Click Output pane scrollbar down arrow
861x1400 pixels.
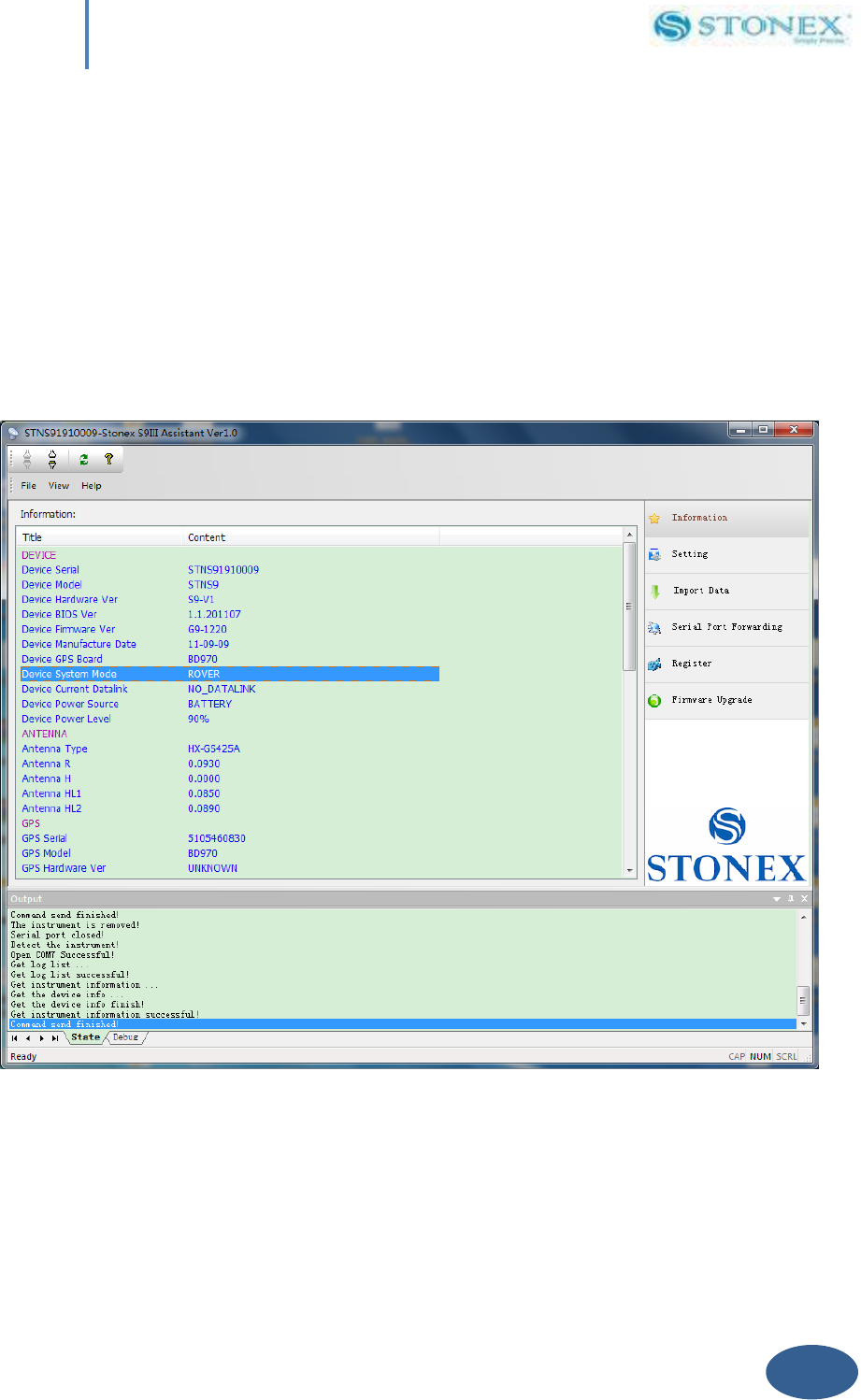click(x=803, y=1024)
